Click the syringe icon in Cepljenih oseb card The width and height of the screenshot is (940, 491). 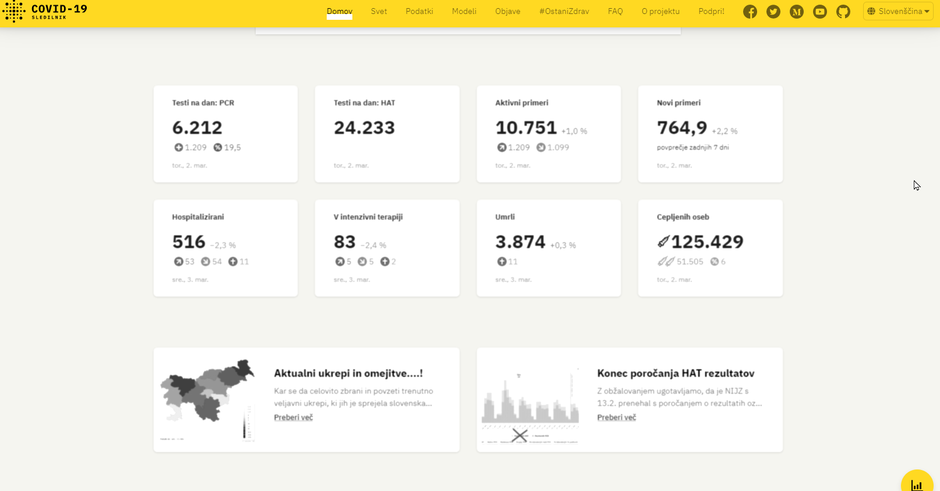point(663,242)
